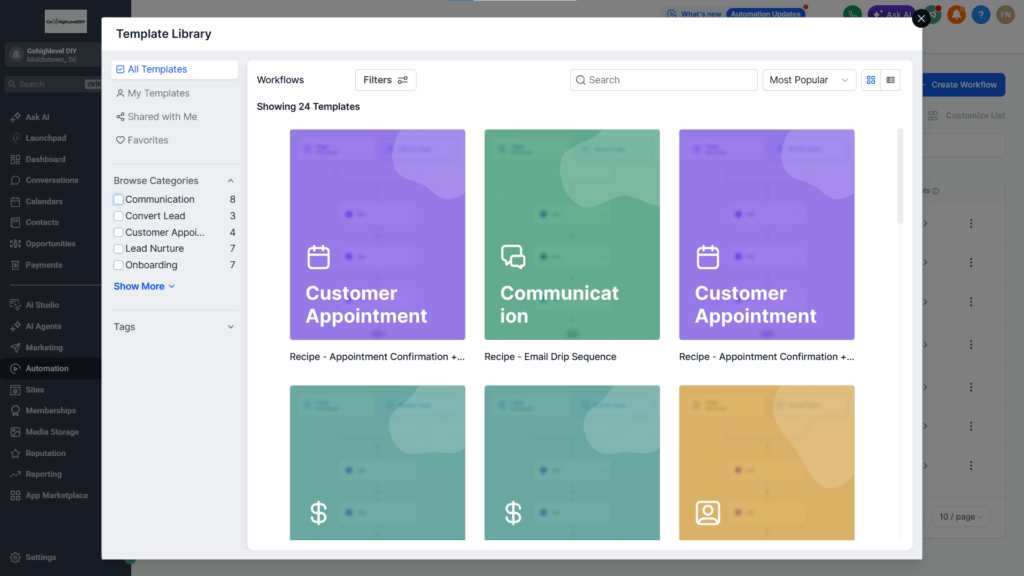Open Reporting in the sidebar
The height and width of the screenshot is (576, 1024).
pyautogui.click(x=43, y=474)
